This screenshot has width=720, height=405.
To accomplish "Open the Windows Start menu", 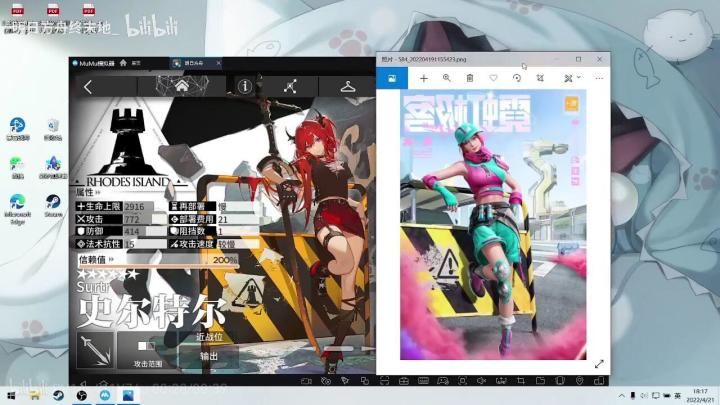I will (x=11, y=395).
